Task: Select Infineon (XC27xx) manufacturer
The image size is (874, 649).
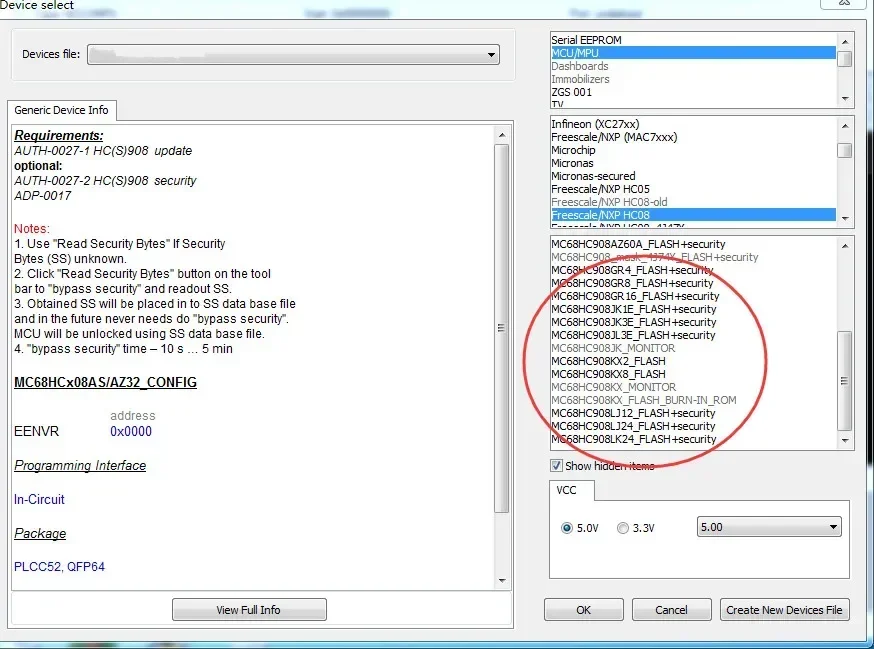Action: point(693,124)
